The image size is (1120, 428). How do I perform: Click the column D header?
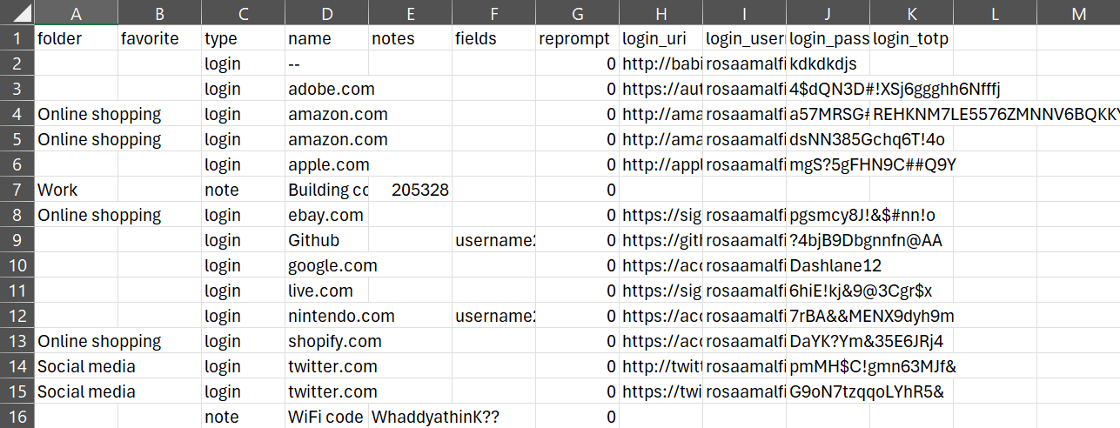click(326, 14)
